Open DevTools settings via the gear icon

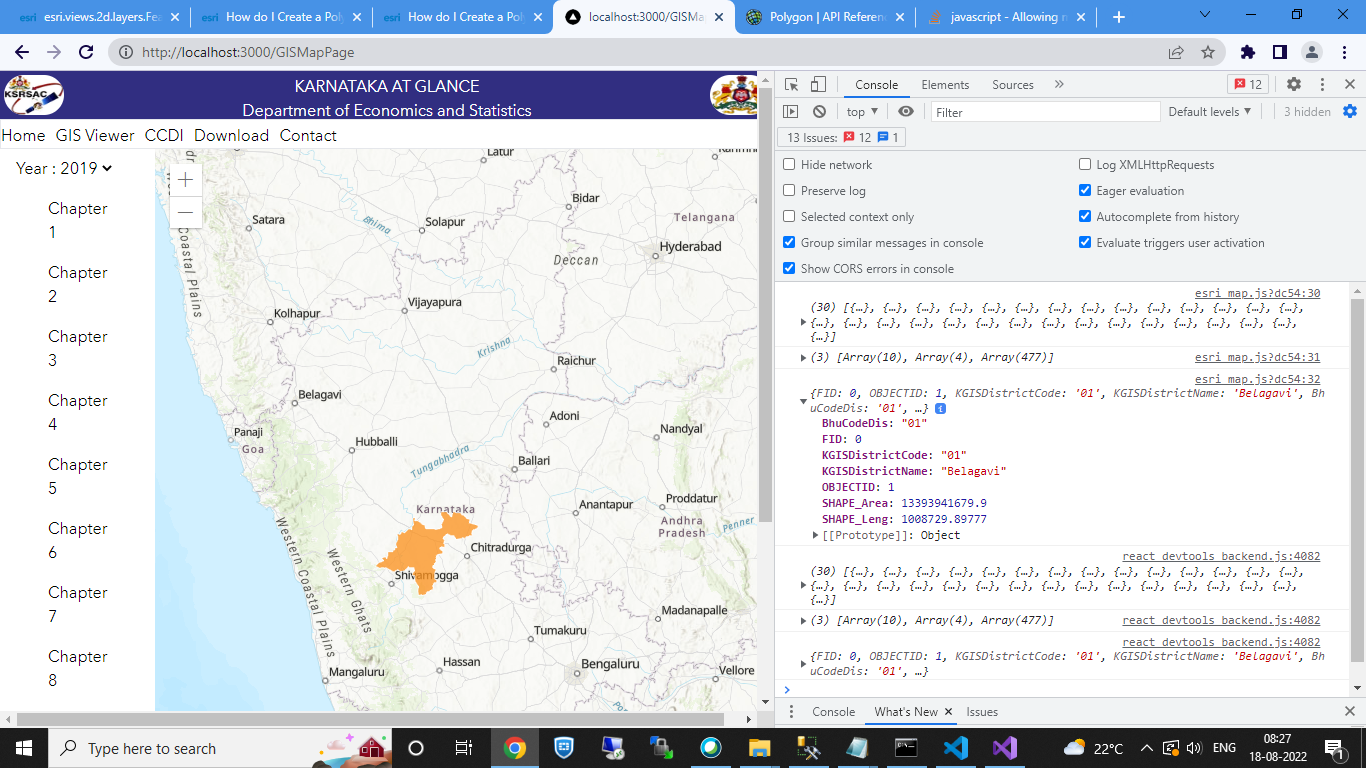(1294, 84)
